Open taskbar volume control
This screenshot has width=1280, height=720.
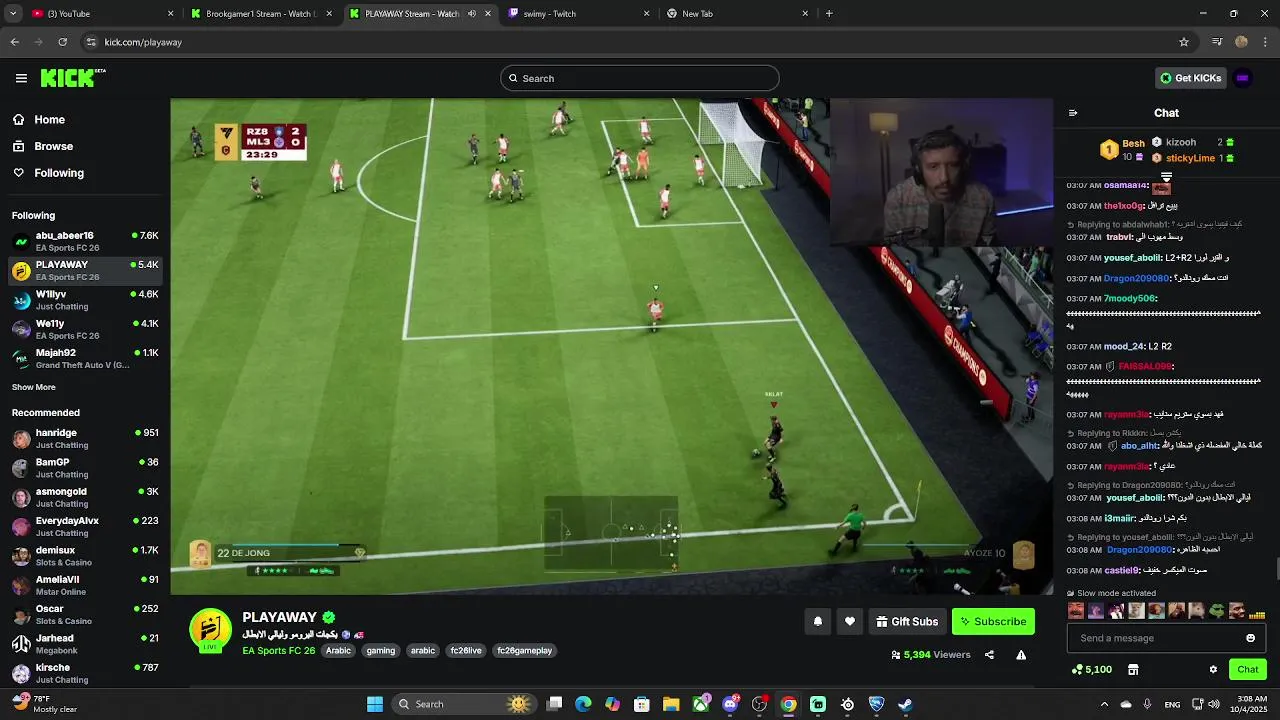[1214, 704]
